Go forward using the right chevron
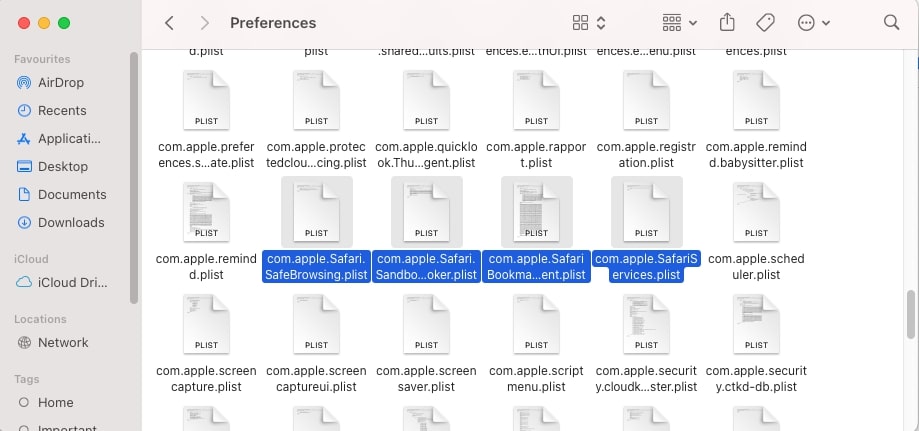This screenshot has width=919, height=431. (205, 23)
